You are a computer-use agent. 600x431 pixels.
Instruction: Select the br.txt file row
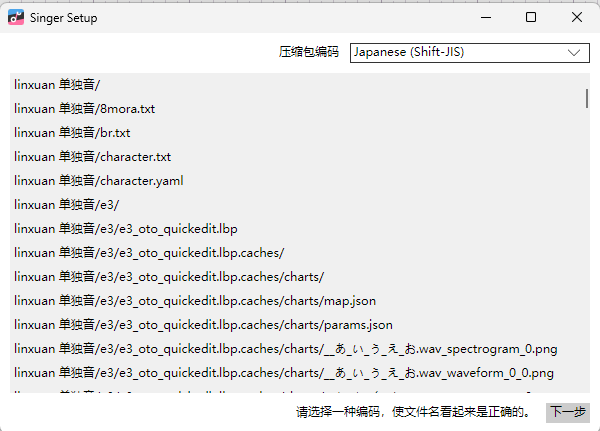[299, 133]
